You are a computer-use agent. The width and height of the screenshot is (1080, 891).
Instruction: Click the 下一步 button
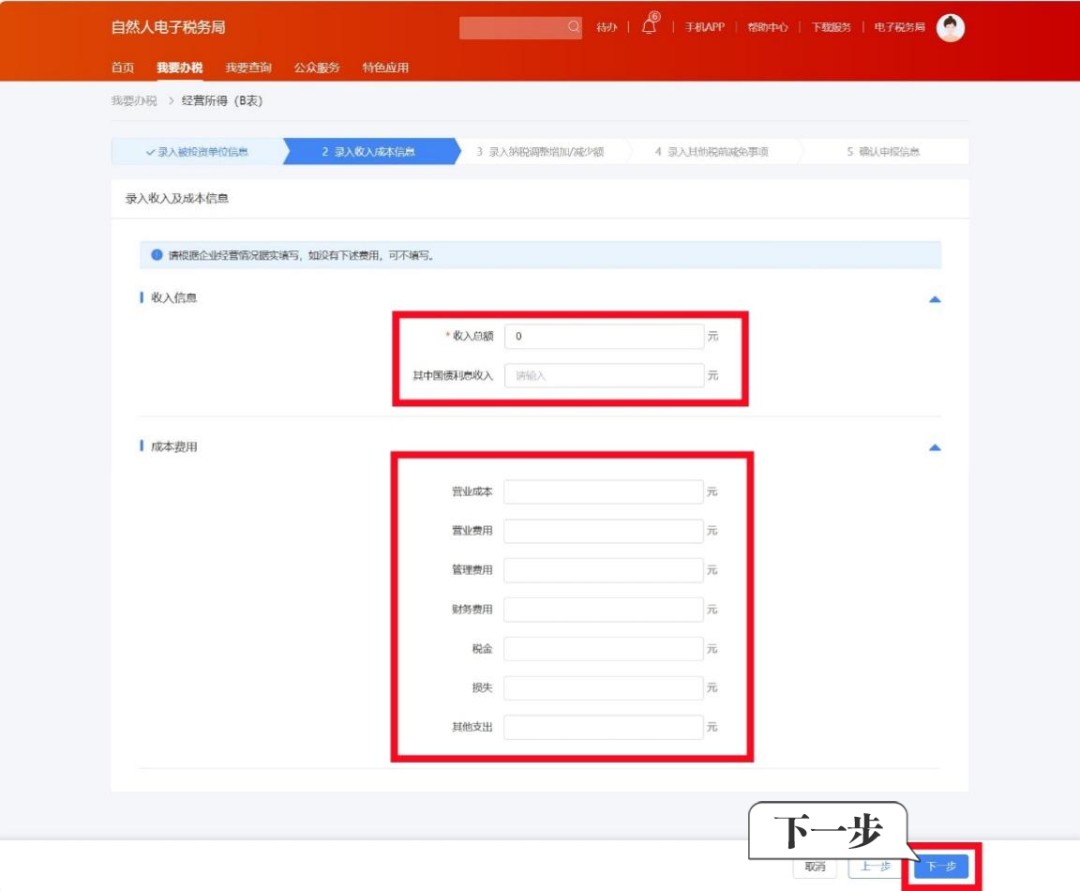(x=941, y=866)
